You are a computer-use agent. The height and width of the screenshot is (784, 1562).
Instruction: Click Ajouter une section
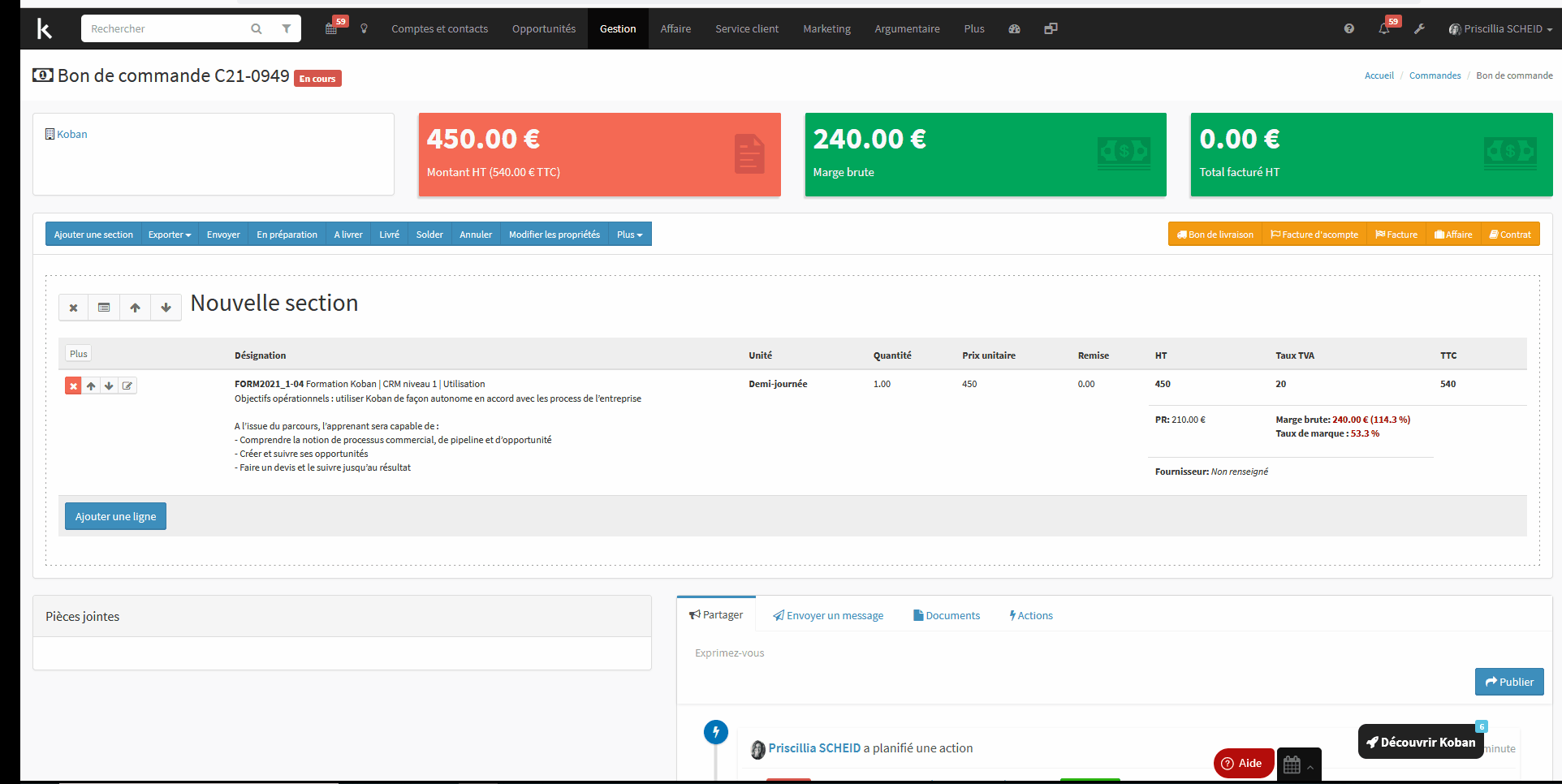pyautogui.click(x=93, y=235)
